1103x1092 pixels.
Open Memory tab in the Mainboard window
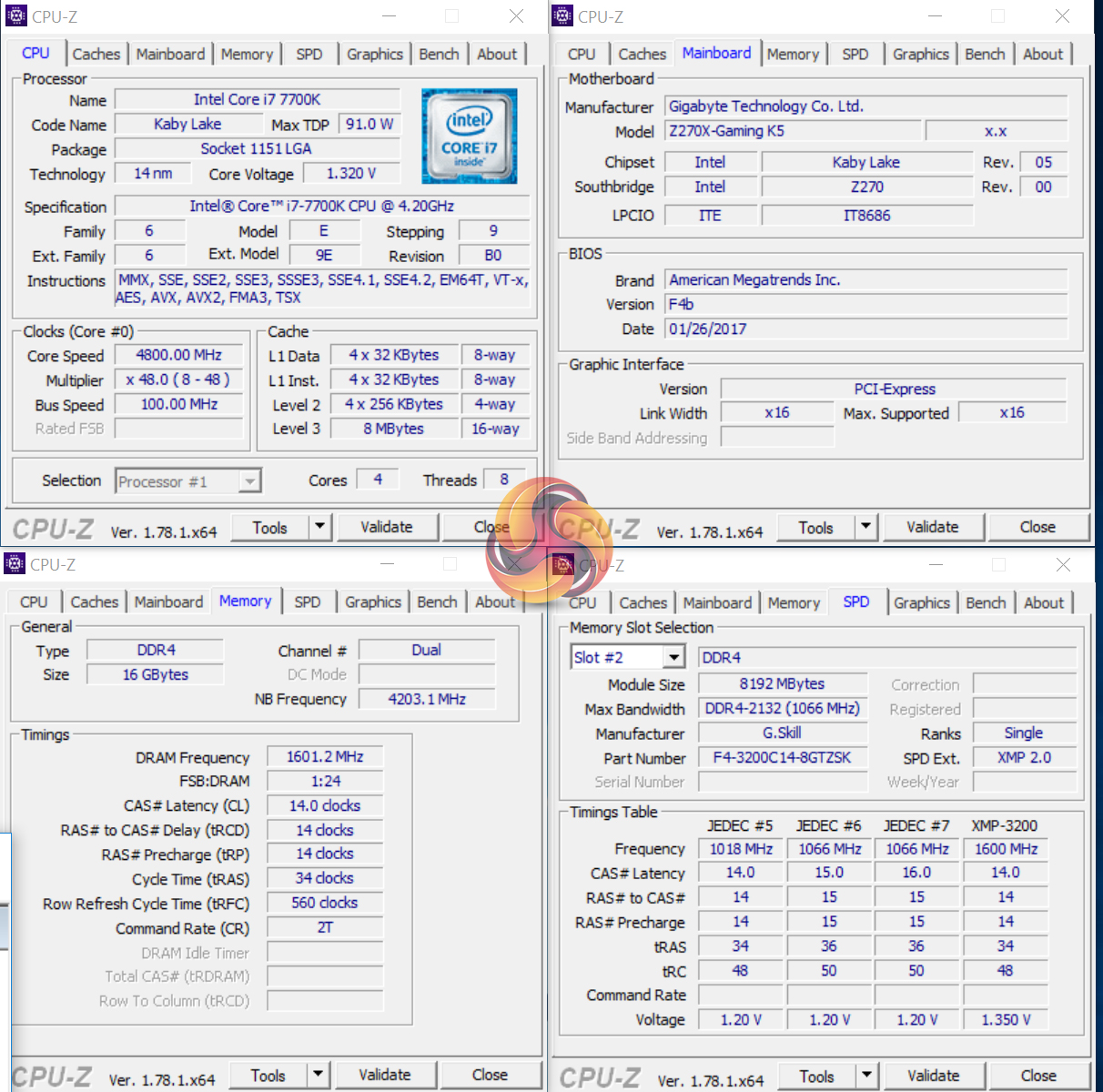tap(793, 55)
